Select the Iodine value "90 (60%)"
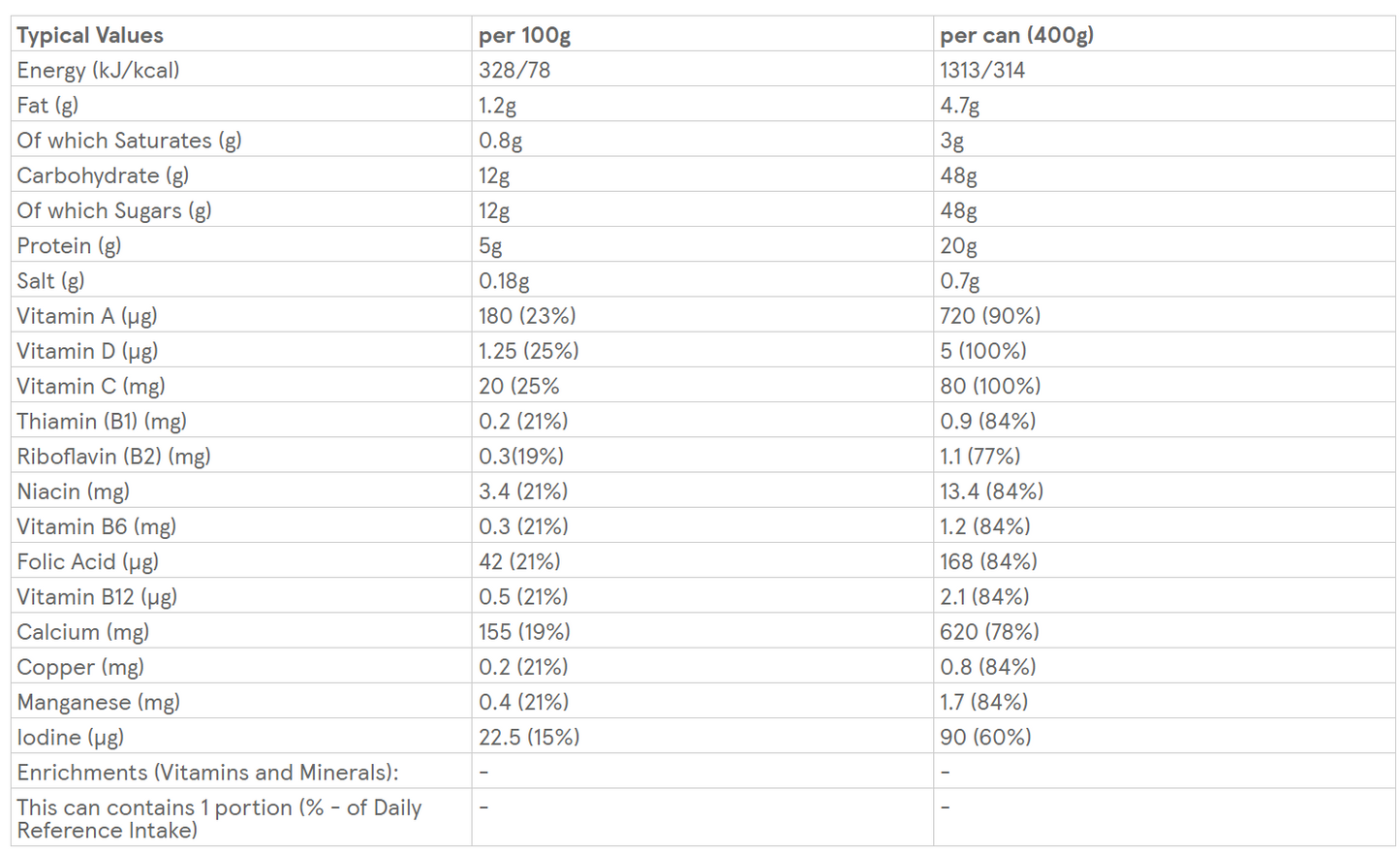Viewport: 1400px width, 855px height. tap(984, 738)
